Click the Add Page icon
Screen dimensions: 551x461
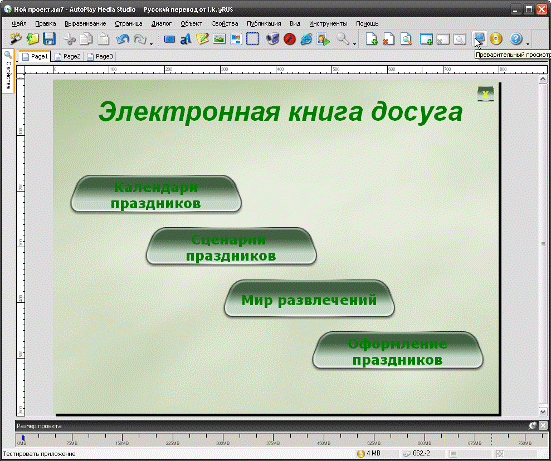[371, 39]
